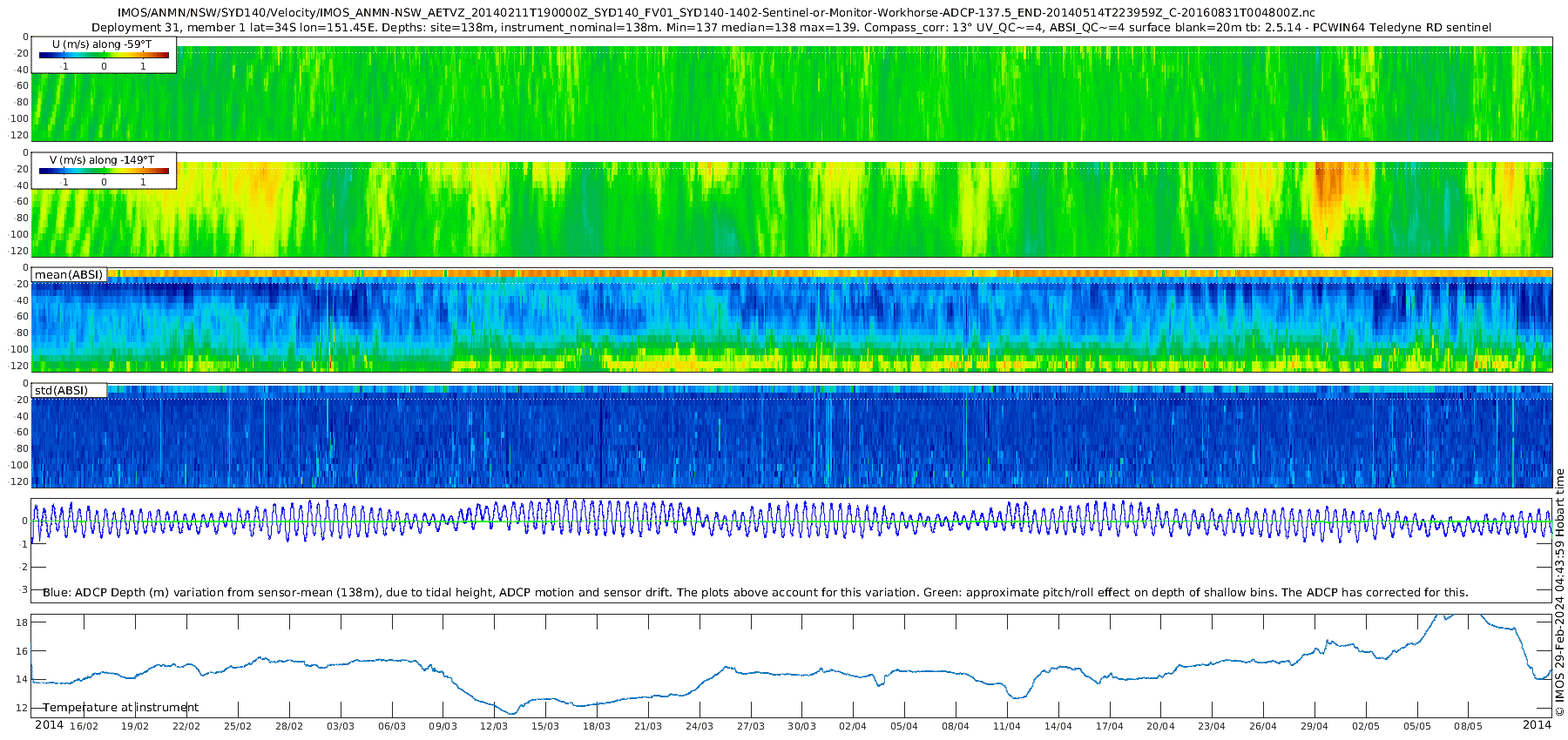Viewport: 1568px width, 740px height.
Task: Click the 18 value on temperature axis
Action: pos(22,622)
